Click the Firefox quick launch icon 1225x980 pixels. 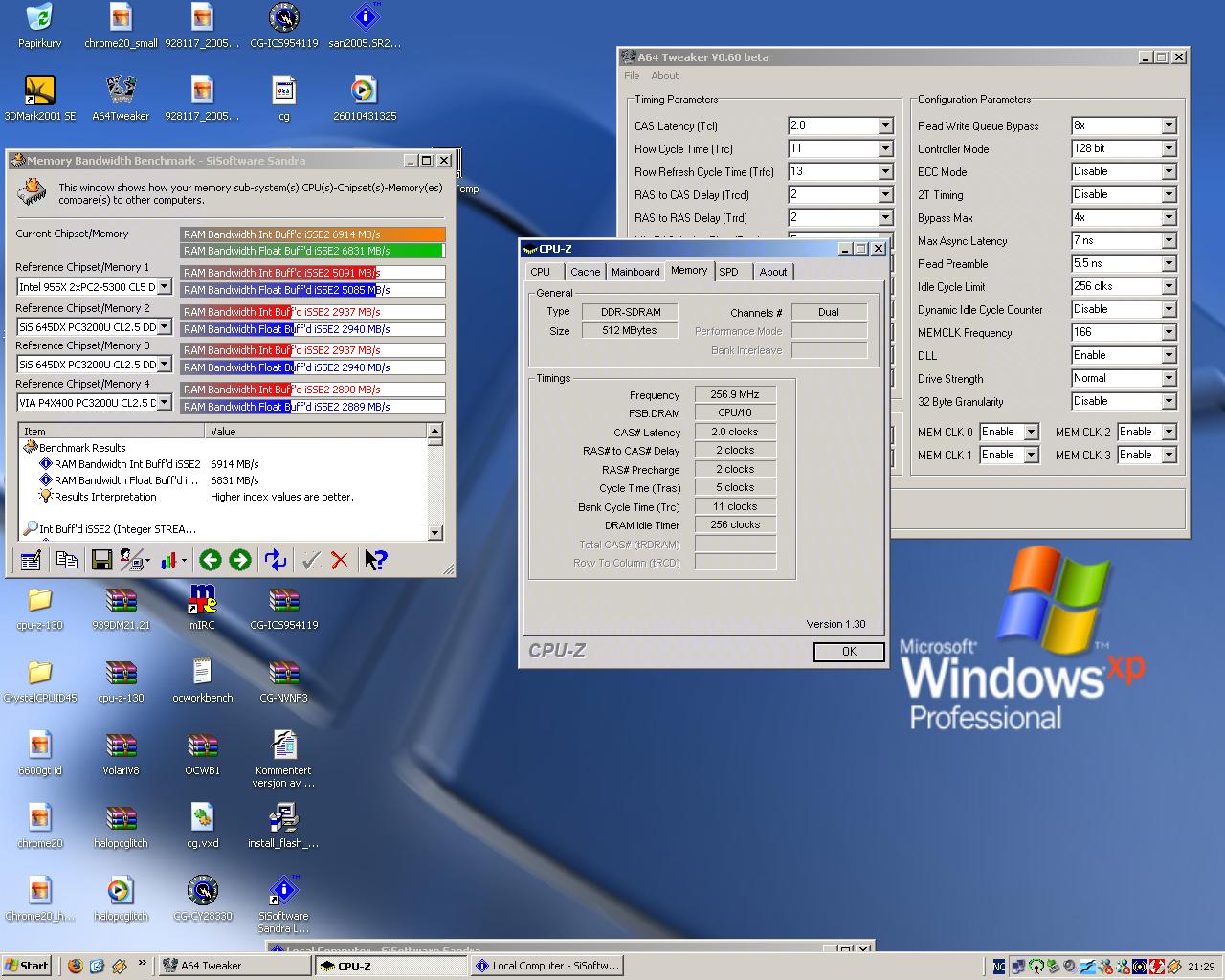[75, 966]
